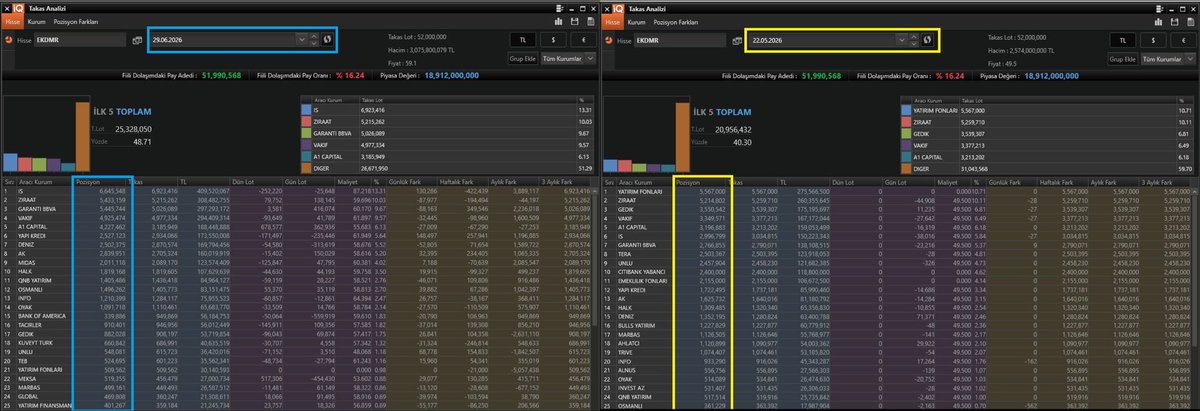Click the Hisse input field EKDMR in the 29.06.2026 window
The width and height of the screenshot is (1200, 411).
click(80, 40)
